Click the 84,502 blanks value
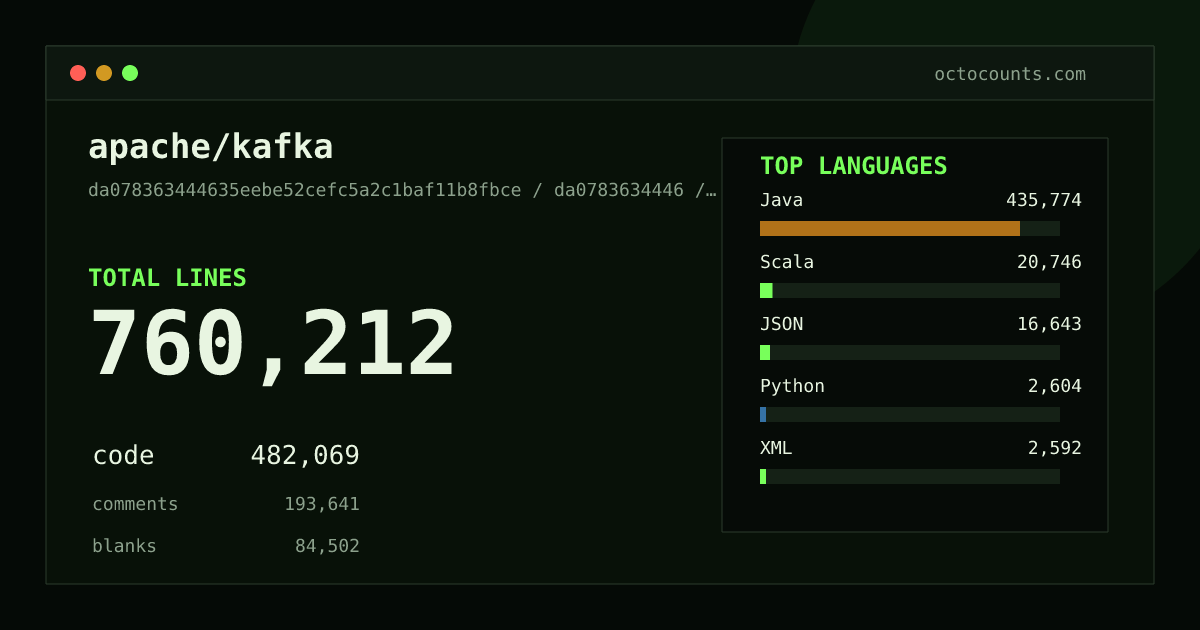The height and width of the screenshot is (630, 1200). point(327,546)
